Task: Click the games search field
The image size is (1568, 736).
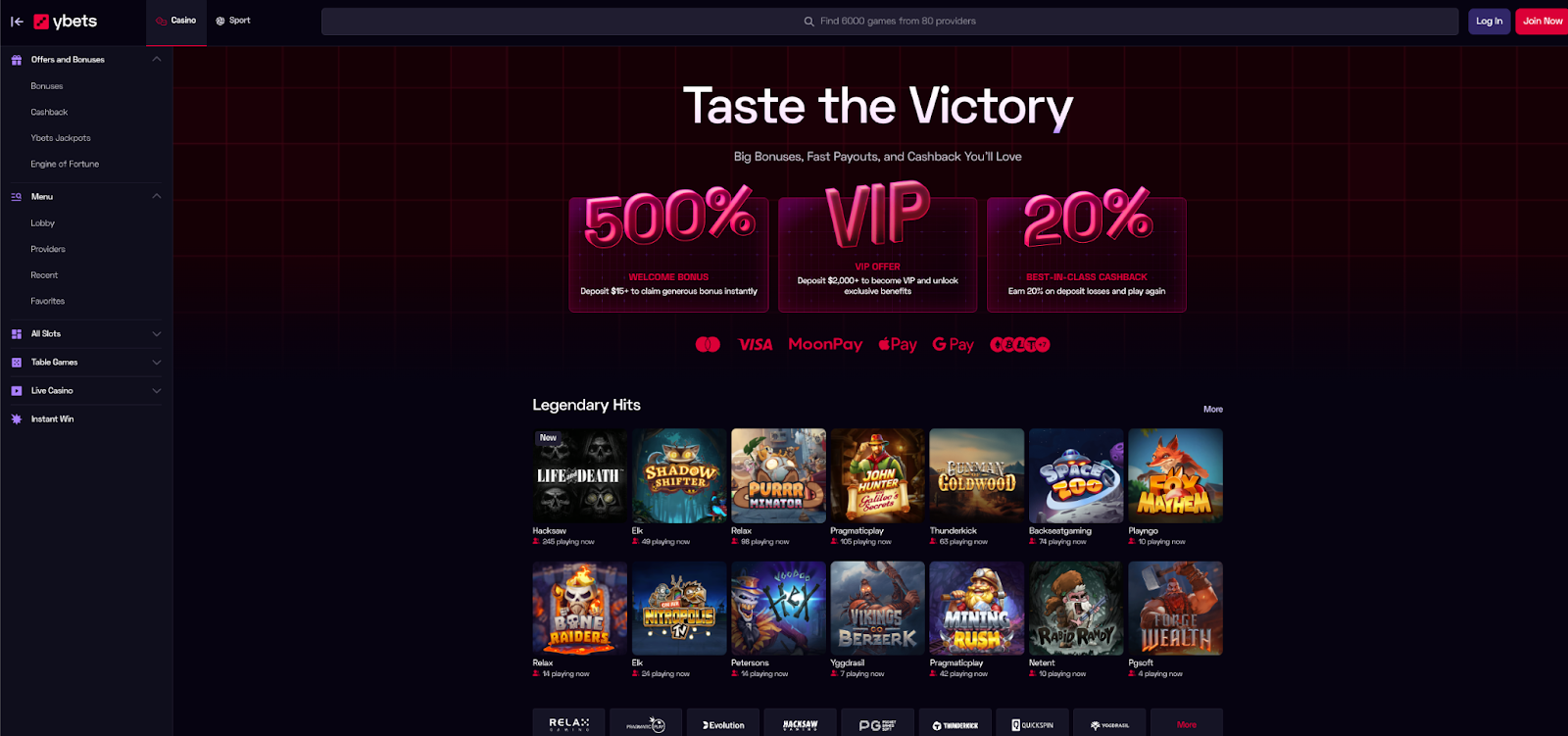Action: pos(890,22)
